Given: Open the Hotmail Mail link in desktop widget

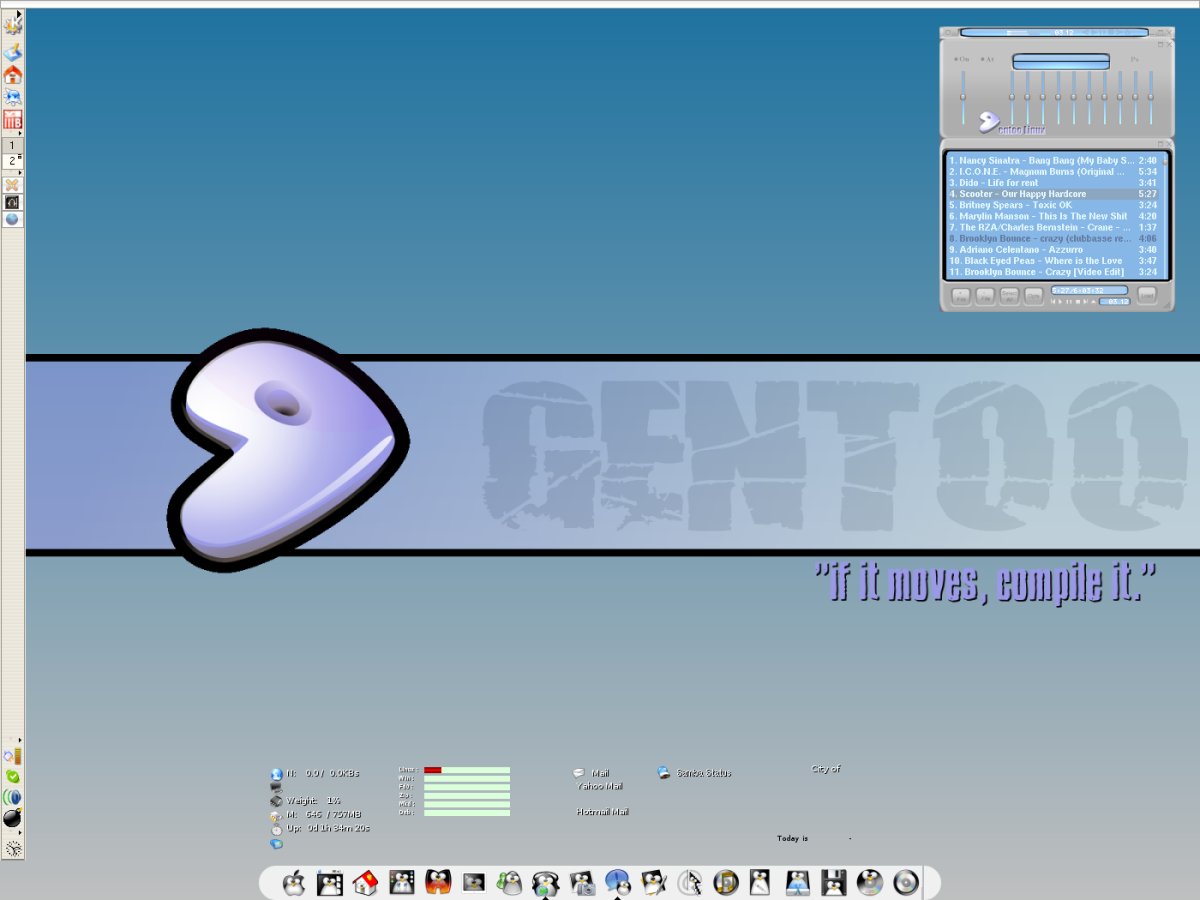Looking at the screenshot, I should [603, 812].
